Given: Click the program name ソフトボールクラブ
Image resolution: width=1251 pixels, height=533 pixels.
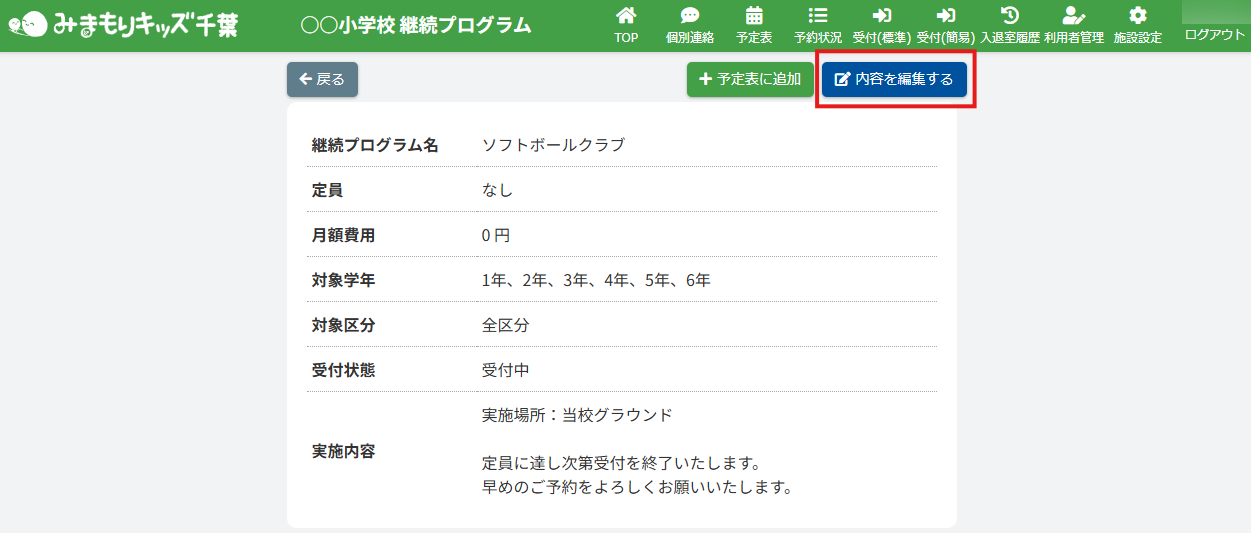Looking at the screenshot, I should pyautogui.click(x=553, y=145).
